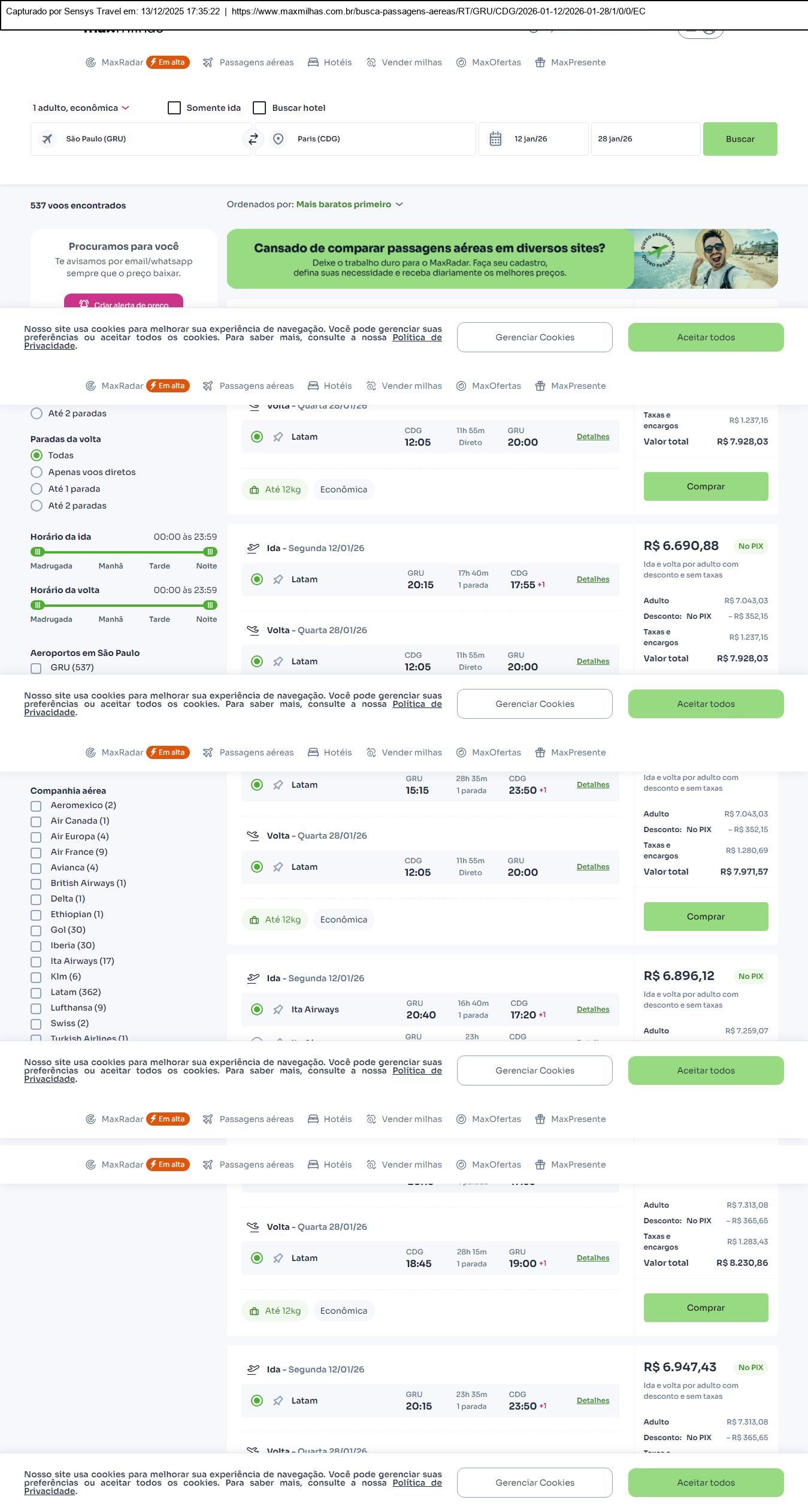Click the hotel bed icon in the top navigation
Image resolution: width=808 pixels, height=1512 pixels.
313,62
